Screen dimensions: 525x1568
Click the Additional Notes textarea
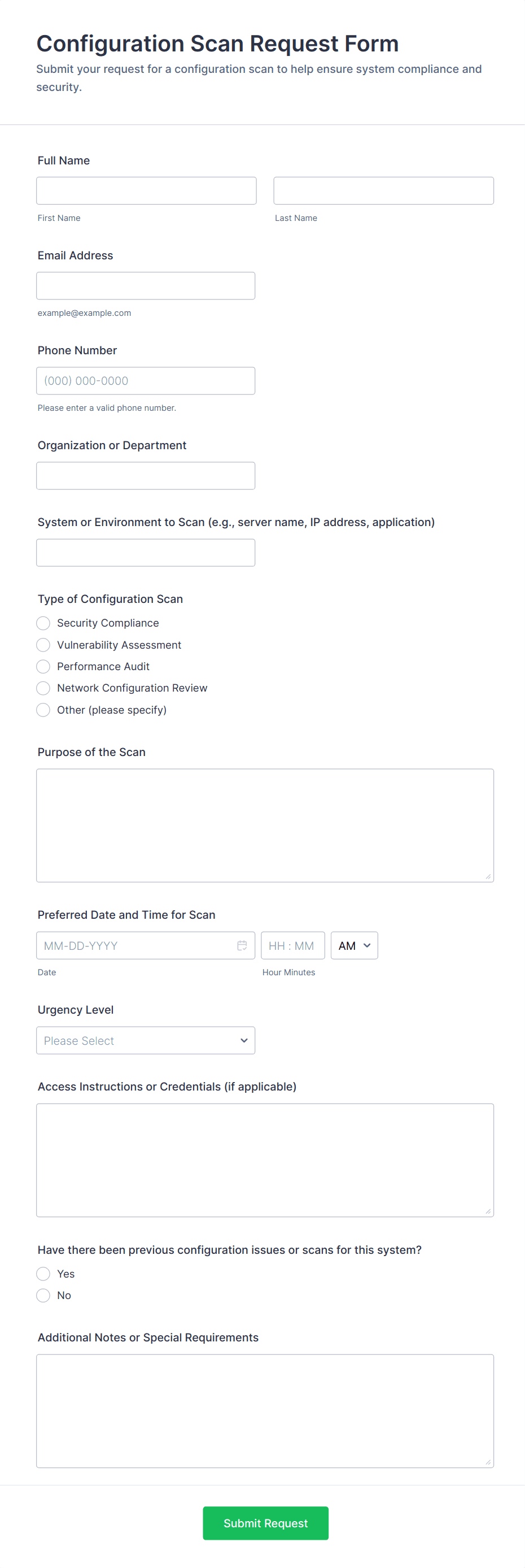[265, 1410]
